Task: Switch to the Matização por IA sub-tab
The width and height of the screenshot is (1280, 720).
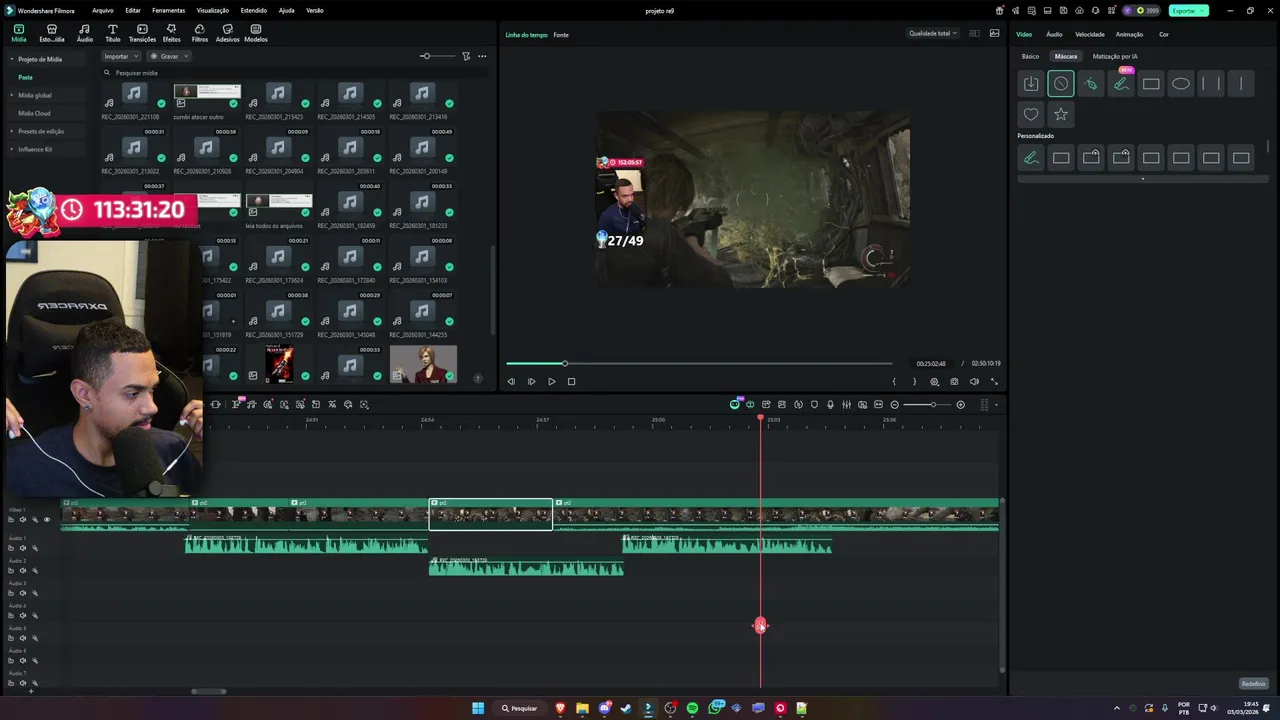Action: tap(1115, 56)
